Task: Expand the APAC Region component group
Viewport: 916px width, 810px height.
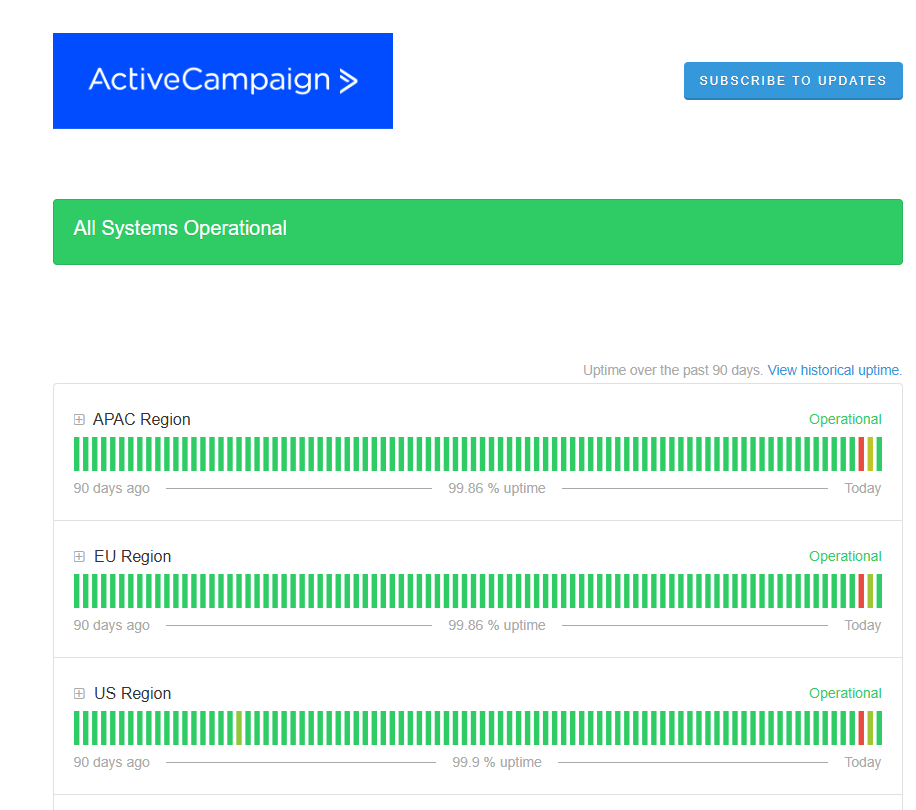Action: coord(79,420)
